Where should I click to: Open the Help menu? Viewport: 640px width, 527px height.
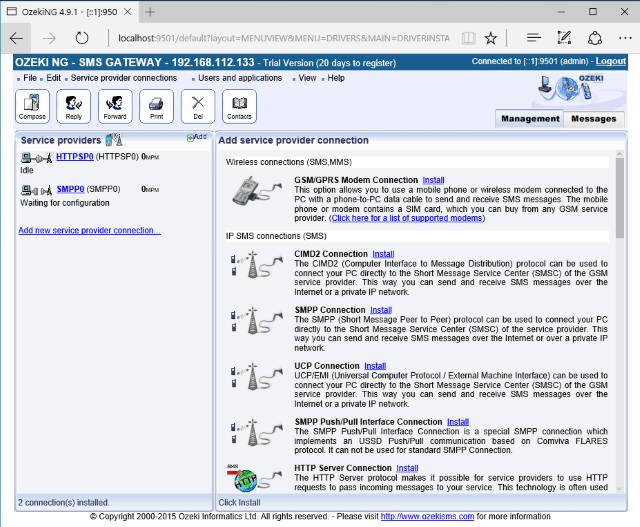coord(336,78)
